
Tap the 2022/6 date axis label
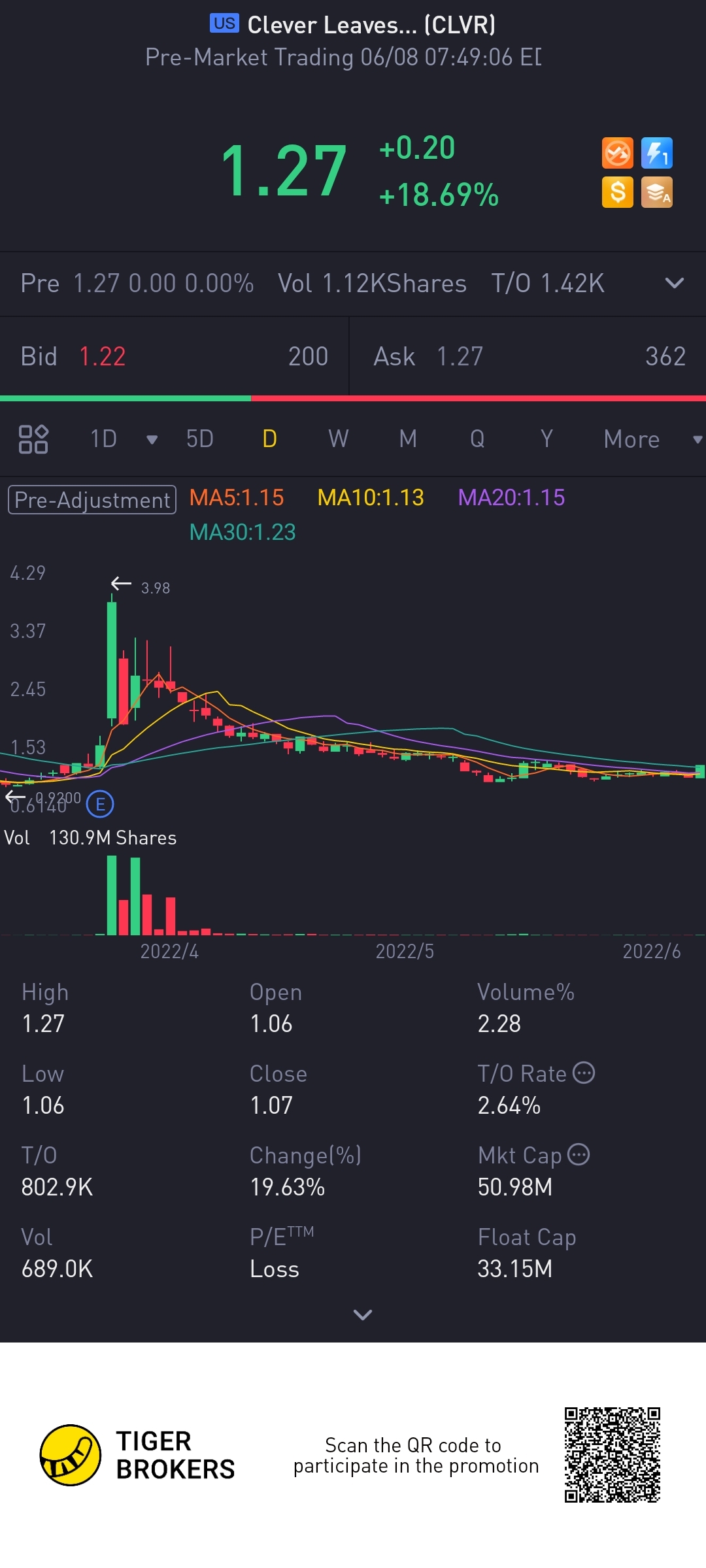point(652,951)
